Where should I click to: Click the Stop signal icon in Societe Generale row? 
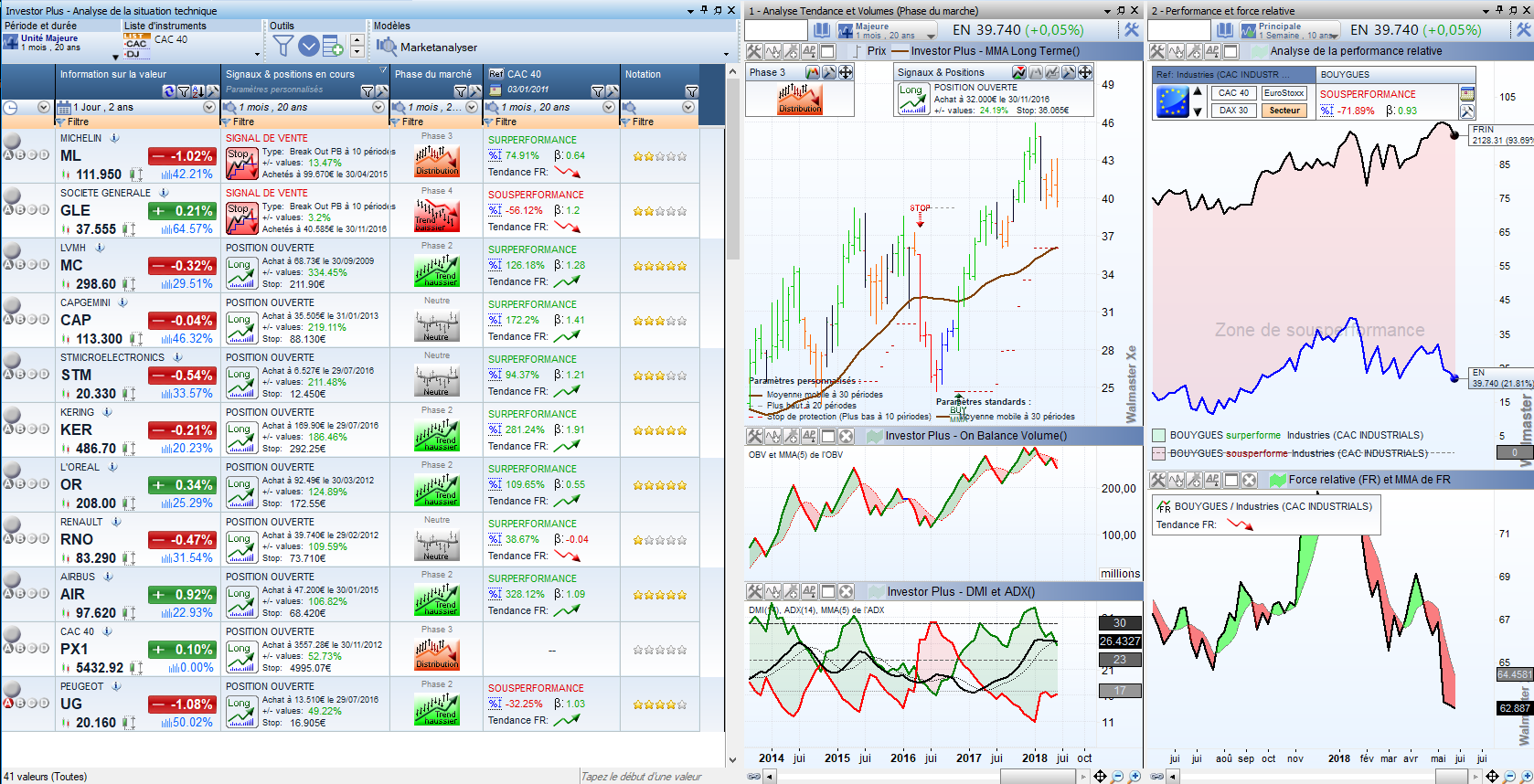pos(242,217)
